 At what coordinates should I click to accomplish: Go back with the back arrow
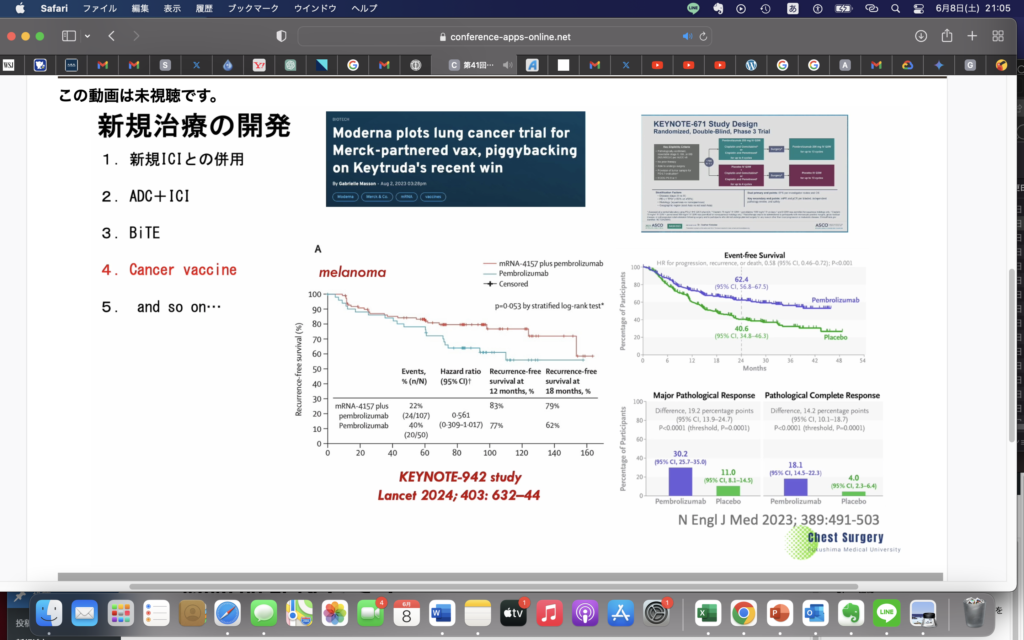(x=111, y=36)
